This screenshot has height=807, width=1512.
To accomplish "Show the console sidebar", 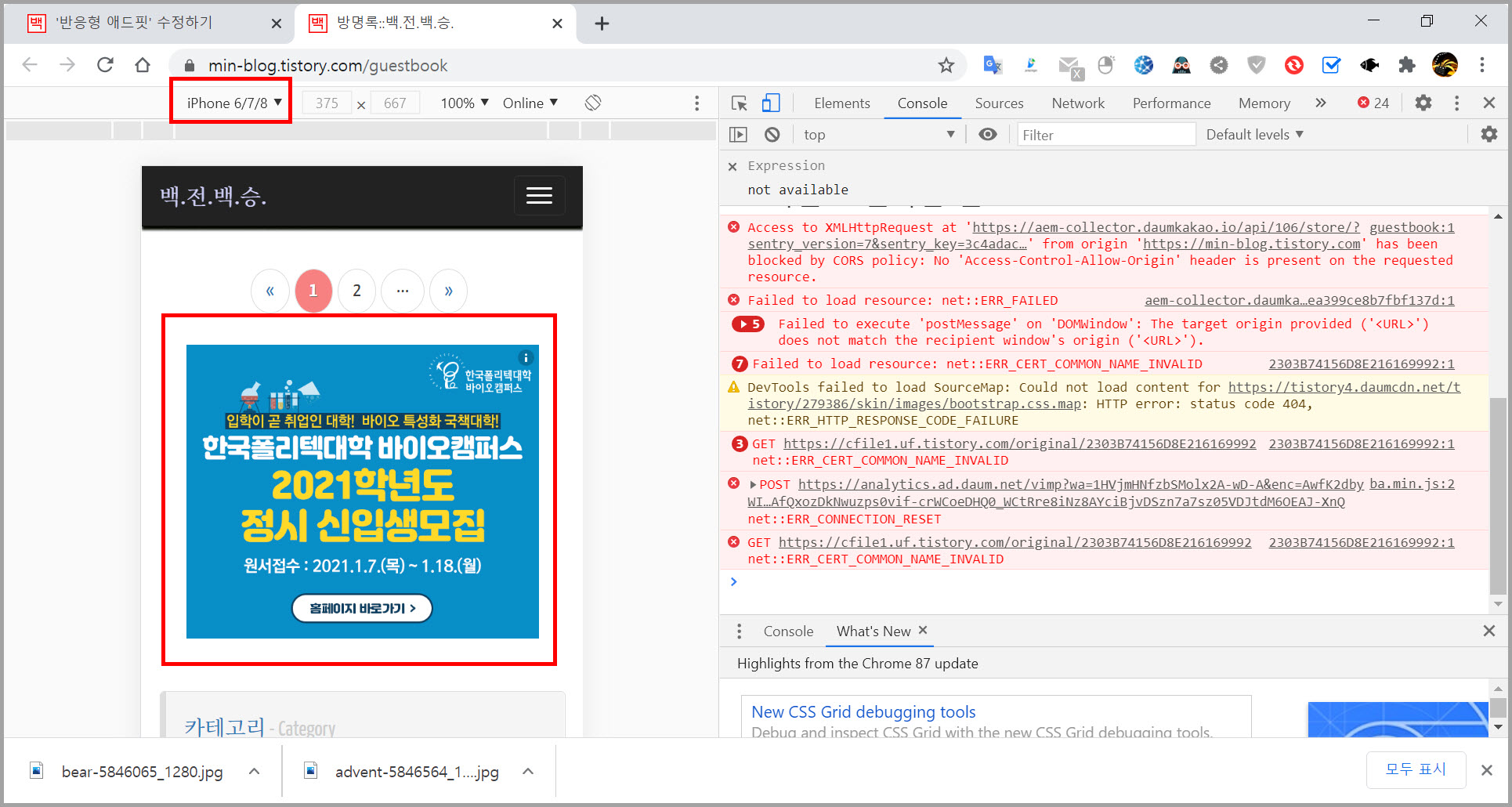I will 738,135.
